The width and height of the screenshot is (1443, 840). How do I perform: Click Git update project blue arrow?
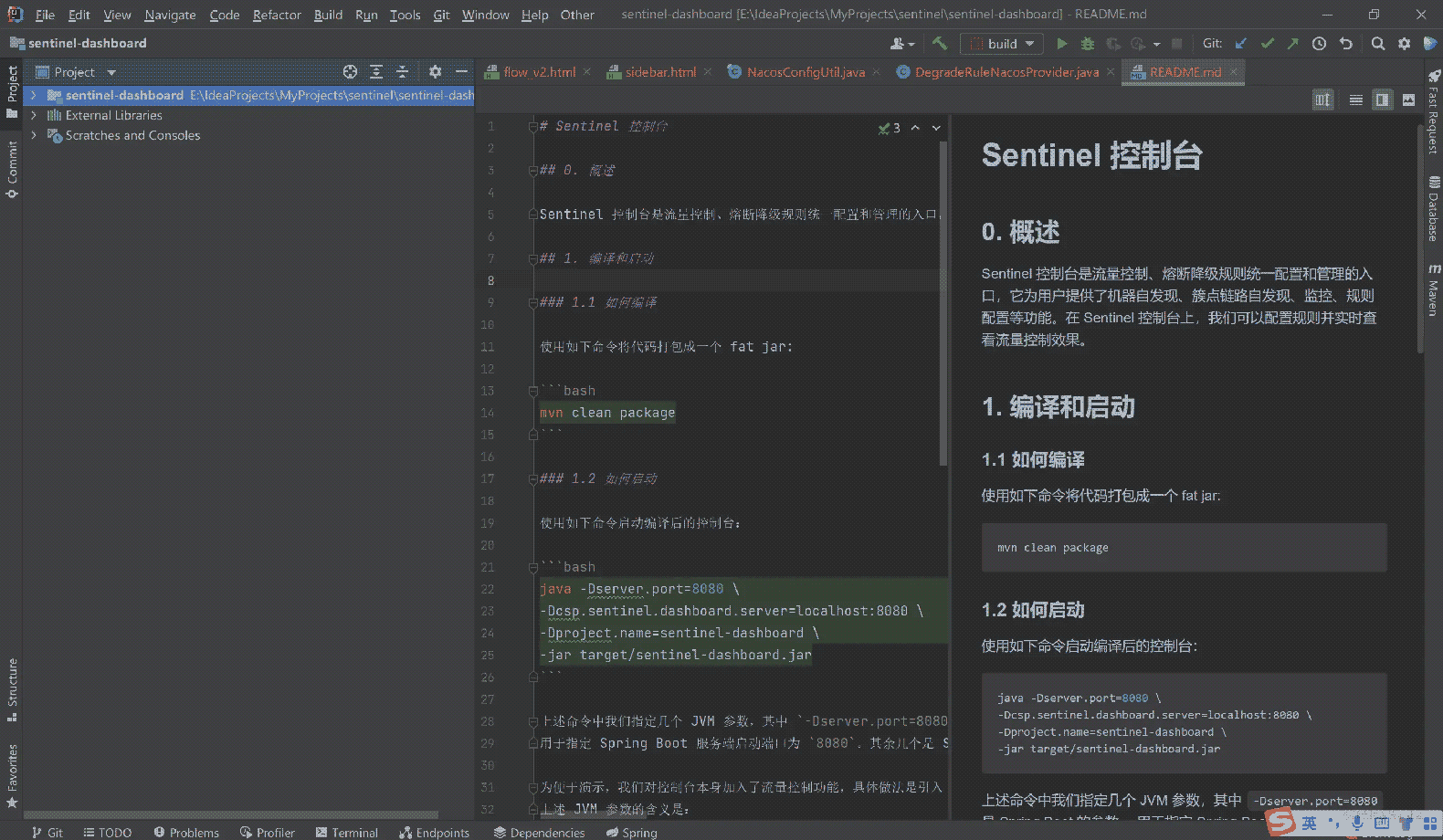tap(1241, 44)
